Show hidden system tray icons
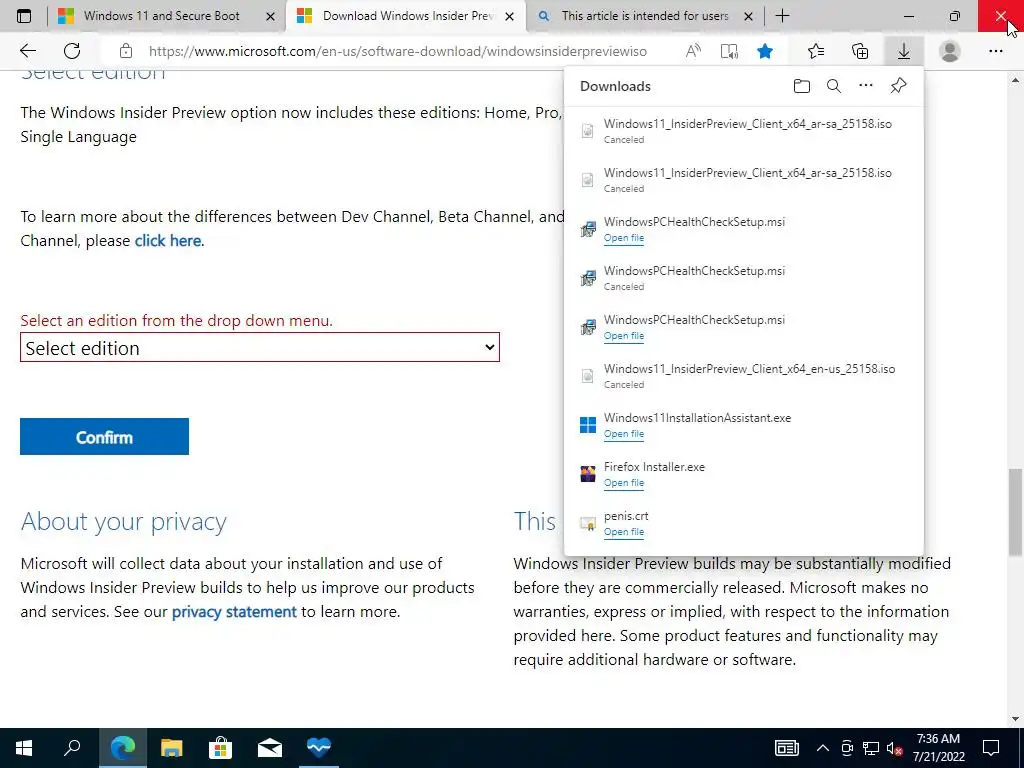 [x=823, y=748]
